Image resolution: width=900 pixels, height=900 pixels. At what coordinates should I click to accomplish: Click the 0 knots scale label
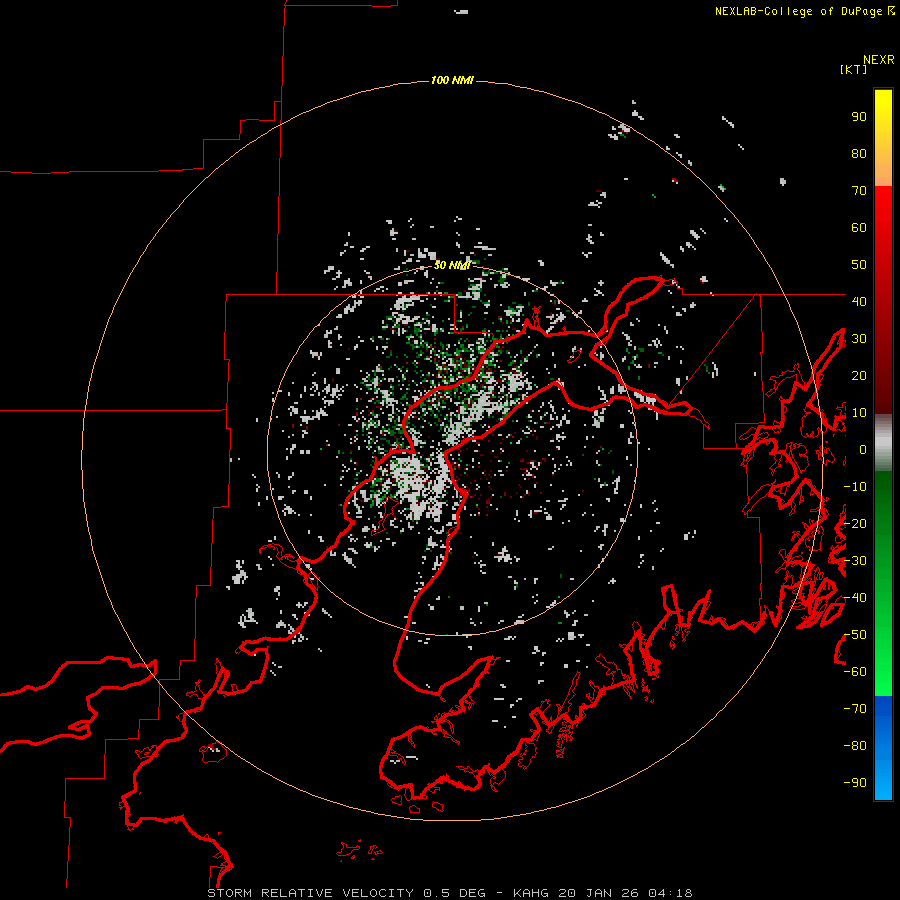click(863, 450)
